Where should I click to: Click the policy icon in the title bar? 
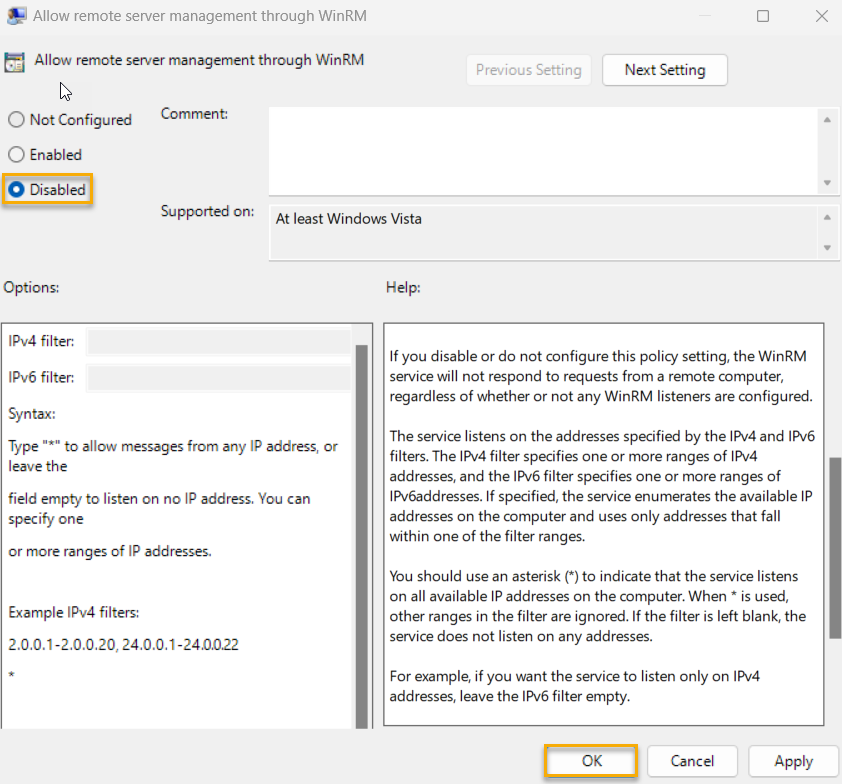pyautogui.click(x=15, y=15)
